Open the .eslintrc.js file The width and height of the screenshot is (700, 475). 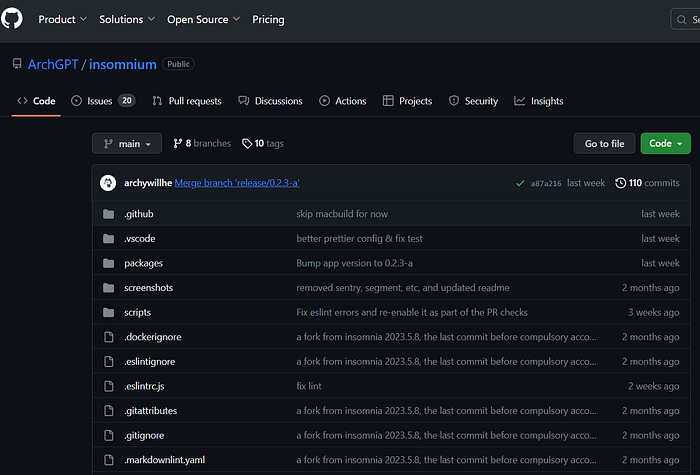pyautogui.click(x=144, y=386)
